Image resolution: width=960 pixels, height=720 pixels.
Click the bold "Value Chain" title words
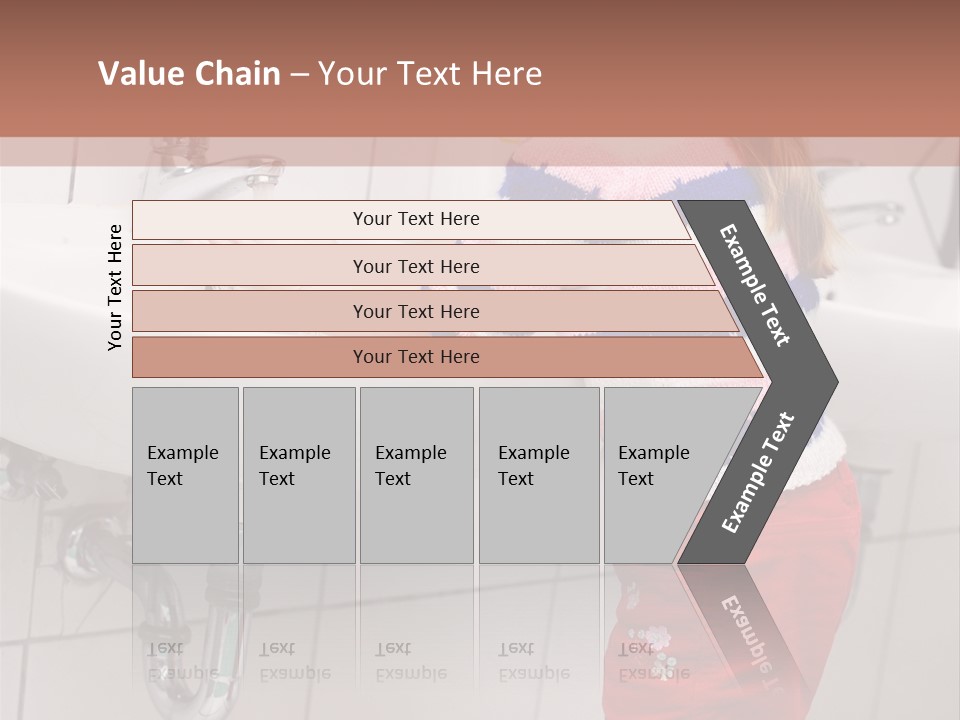189,74
